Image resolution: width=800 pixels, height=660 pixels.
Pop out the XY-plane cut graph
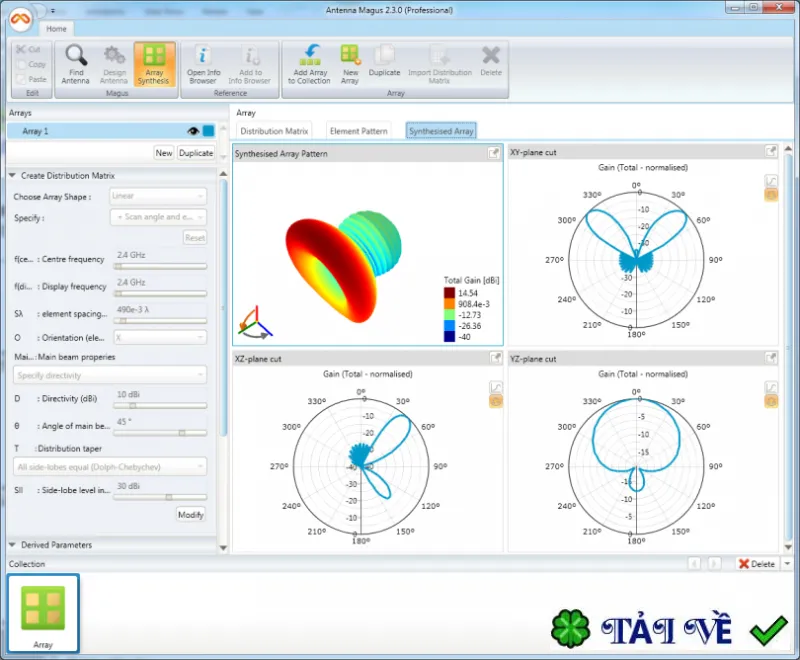771,151
